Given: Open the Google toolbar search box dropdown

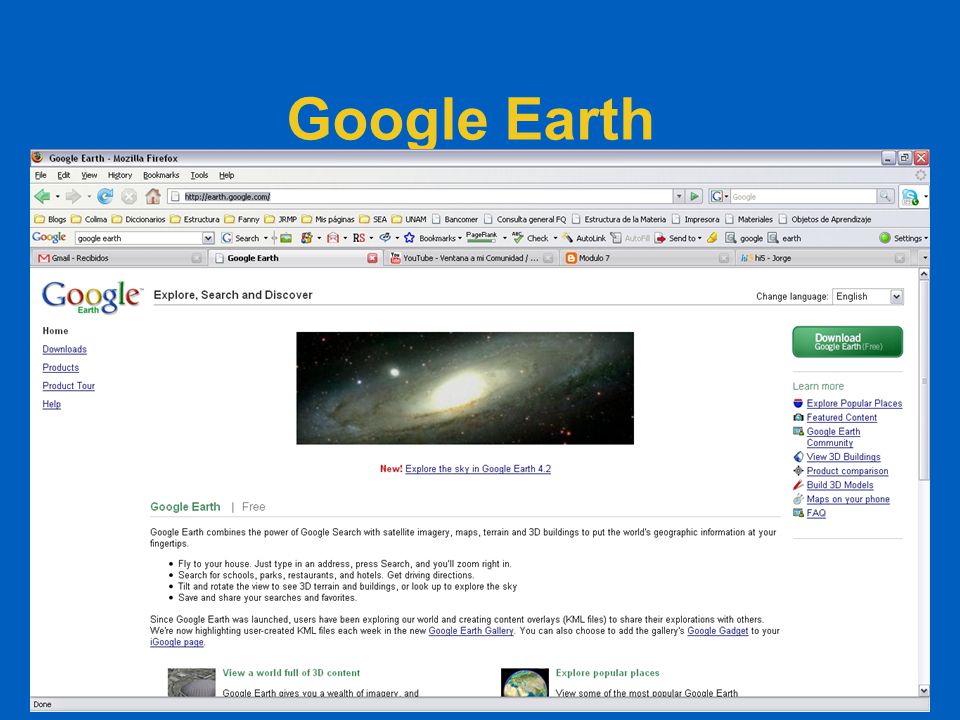Looking at the screenshot, I should click(208, 238).
